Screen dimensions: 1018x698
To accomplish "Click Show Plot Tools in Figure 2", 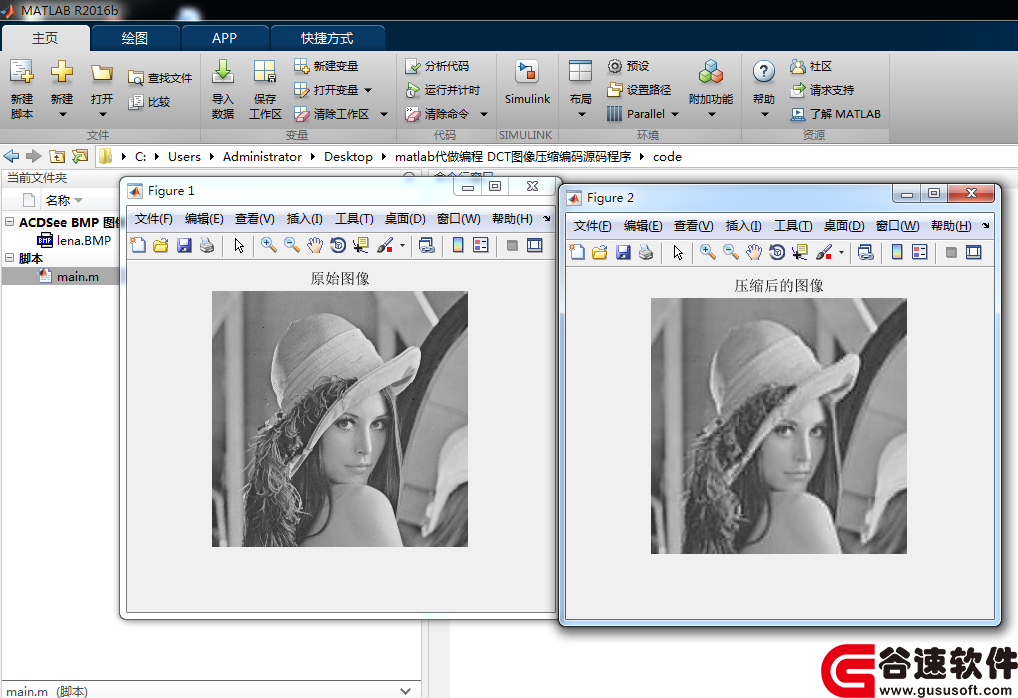I will coord(974,252).
